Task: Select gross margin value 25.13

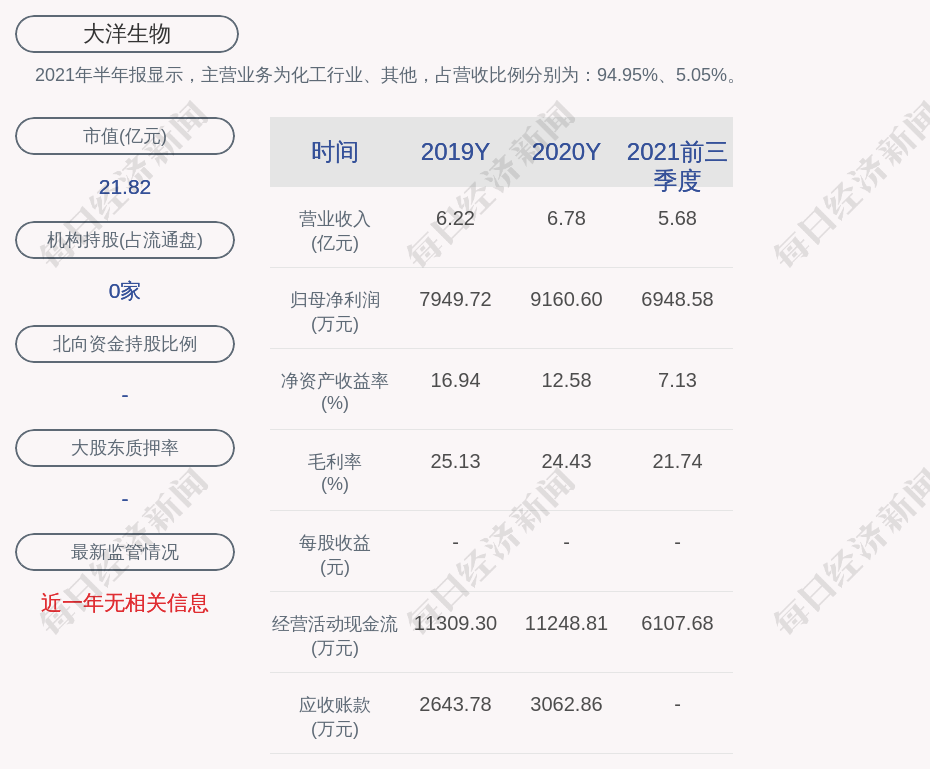Action: pyautogui.click(x=456, y=461)
